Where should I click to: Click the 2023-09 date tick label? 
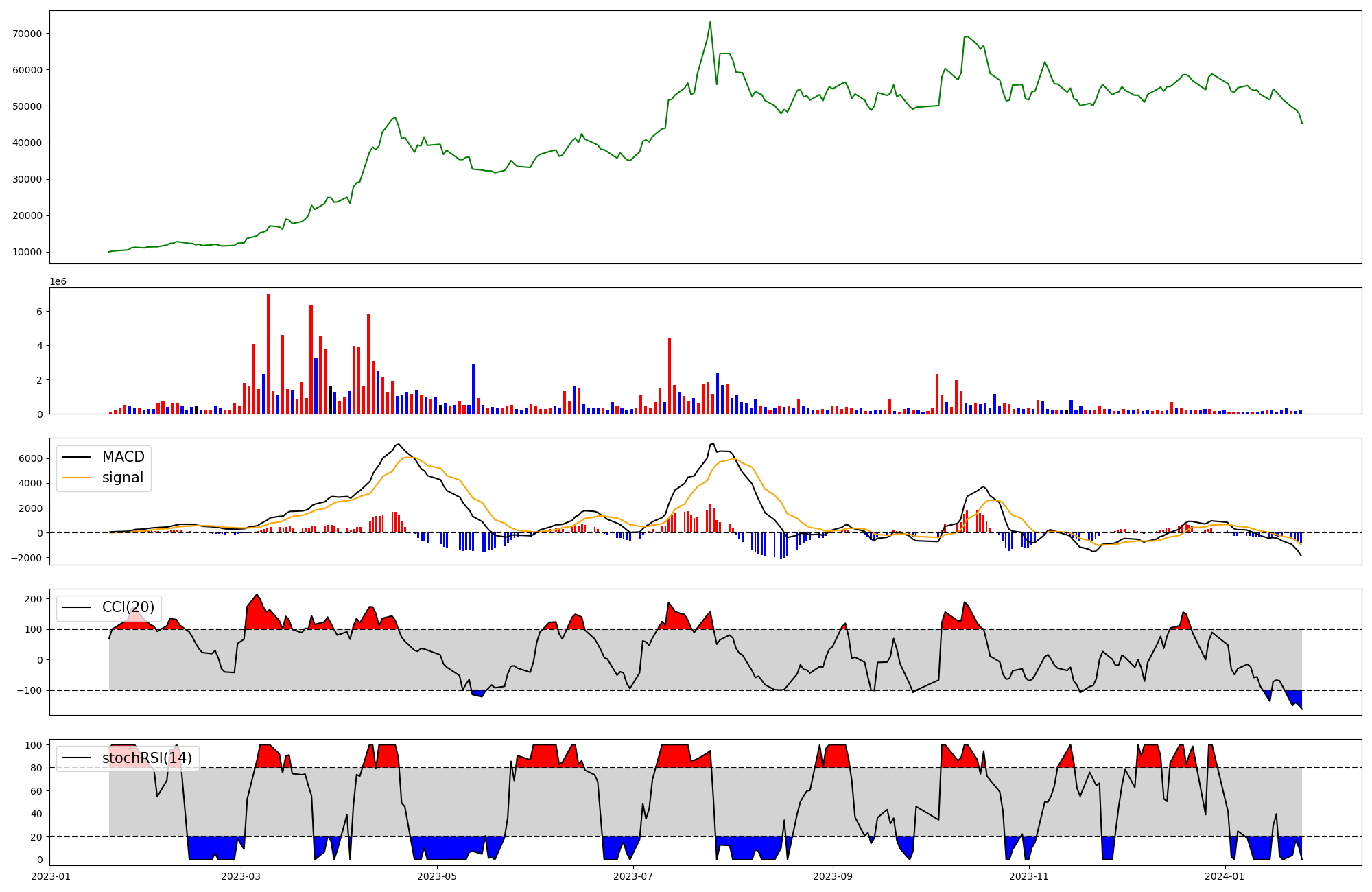coord(833,876)
